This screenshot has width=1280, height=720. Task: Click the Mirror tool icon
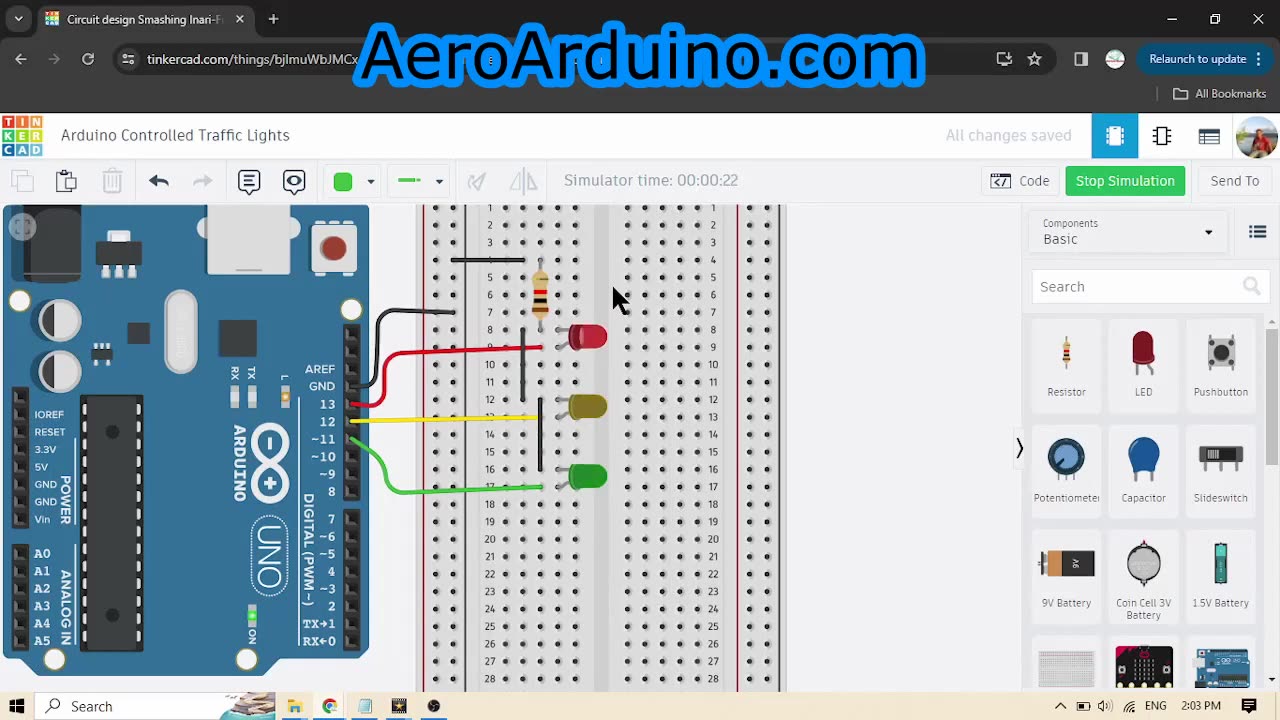click(x=523, y=181)
